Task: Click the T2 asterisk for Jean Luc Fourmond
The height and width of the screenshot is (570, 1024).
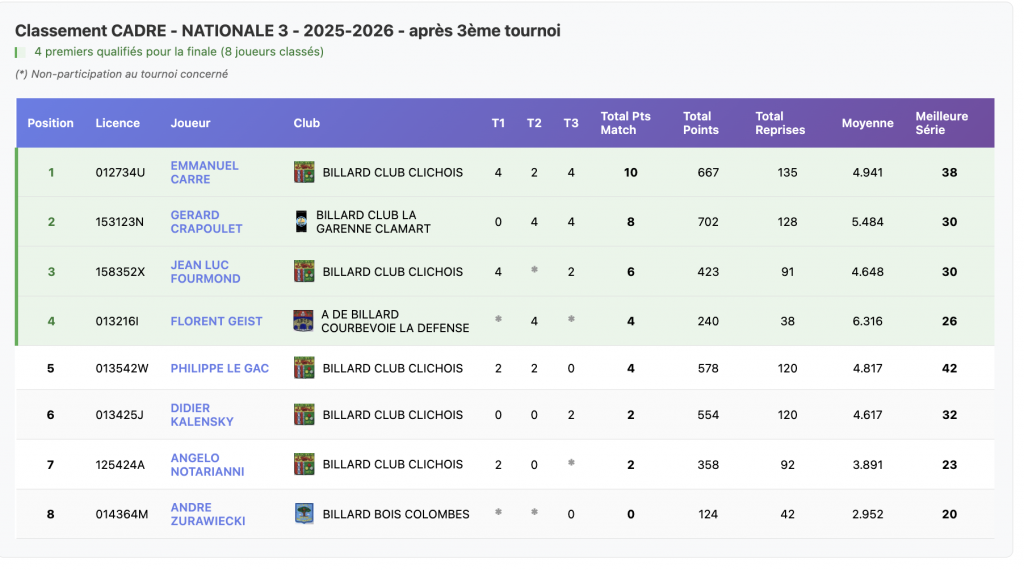Action: [534, 271]
